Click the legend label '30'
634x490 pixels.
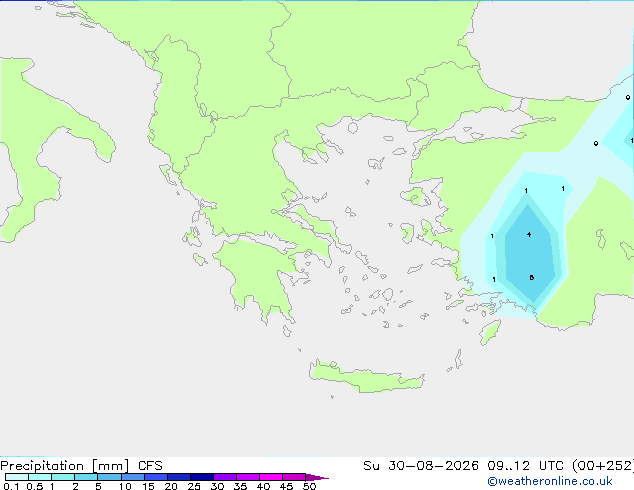pyautogui.click(x=218, y=486)
